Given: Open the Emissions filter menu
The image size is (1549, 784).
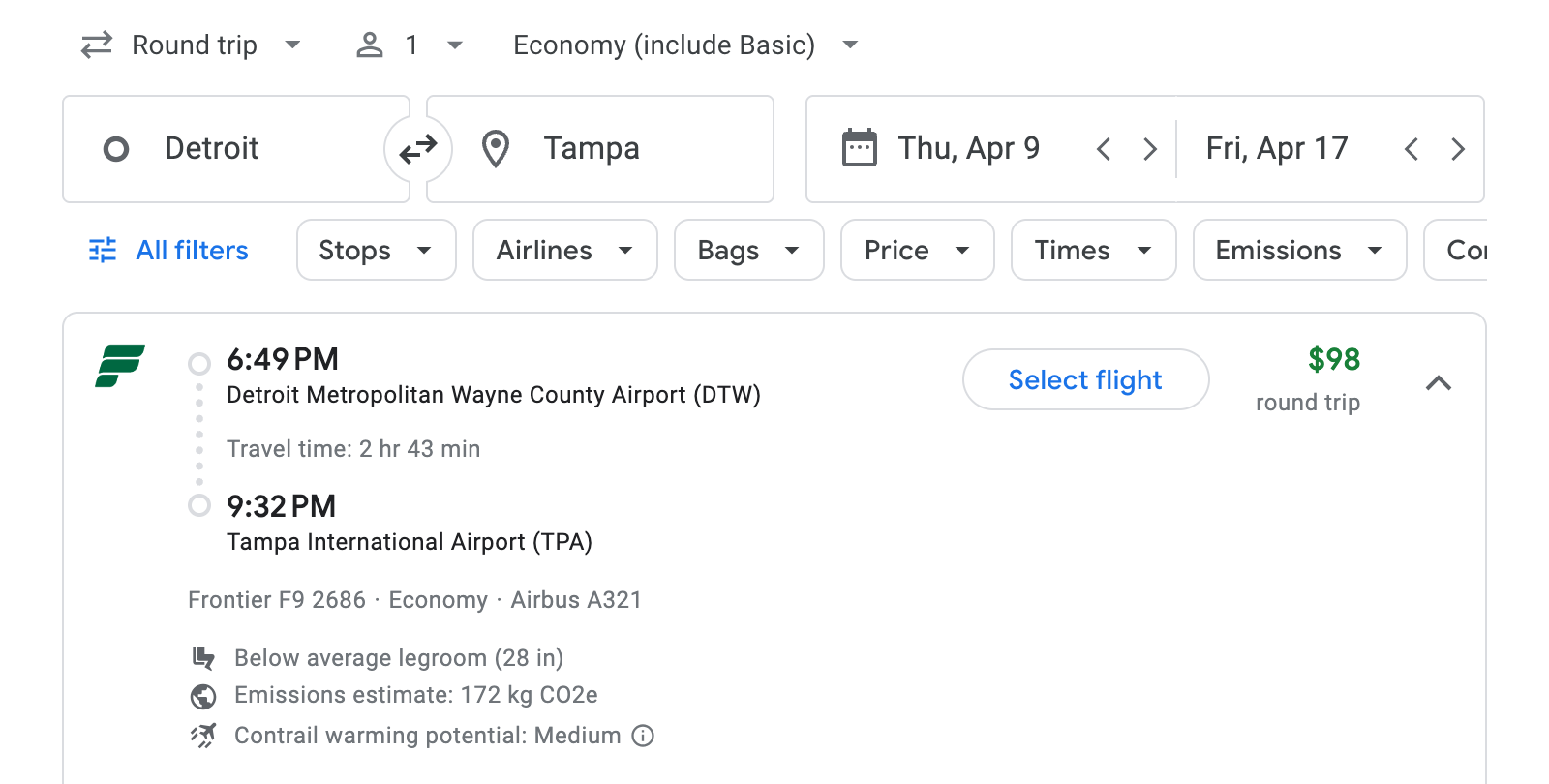Looking at the screenshot, I should pos(1298,250).
